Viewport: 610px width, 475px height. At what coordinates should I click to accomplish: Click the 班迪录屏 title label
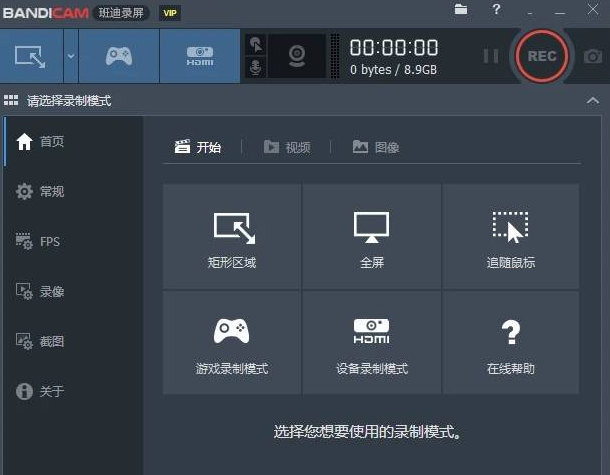point(121,13)
